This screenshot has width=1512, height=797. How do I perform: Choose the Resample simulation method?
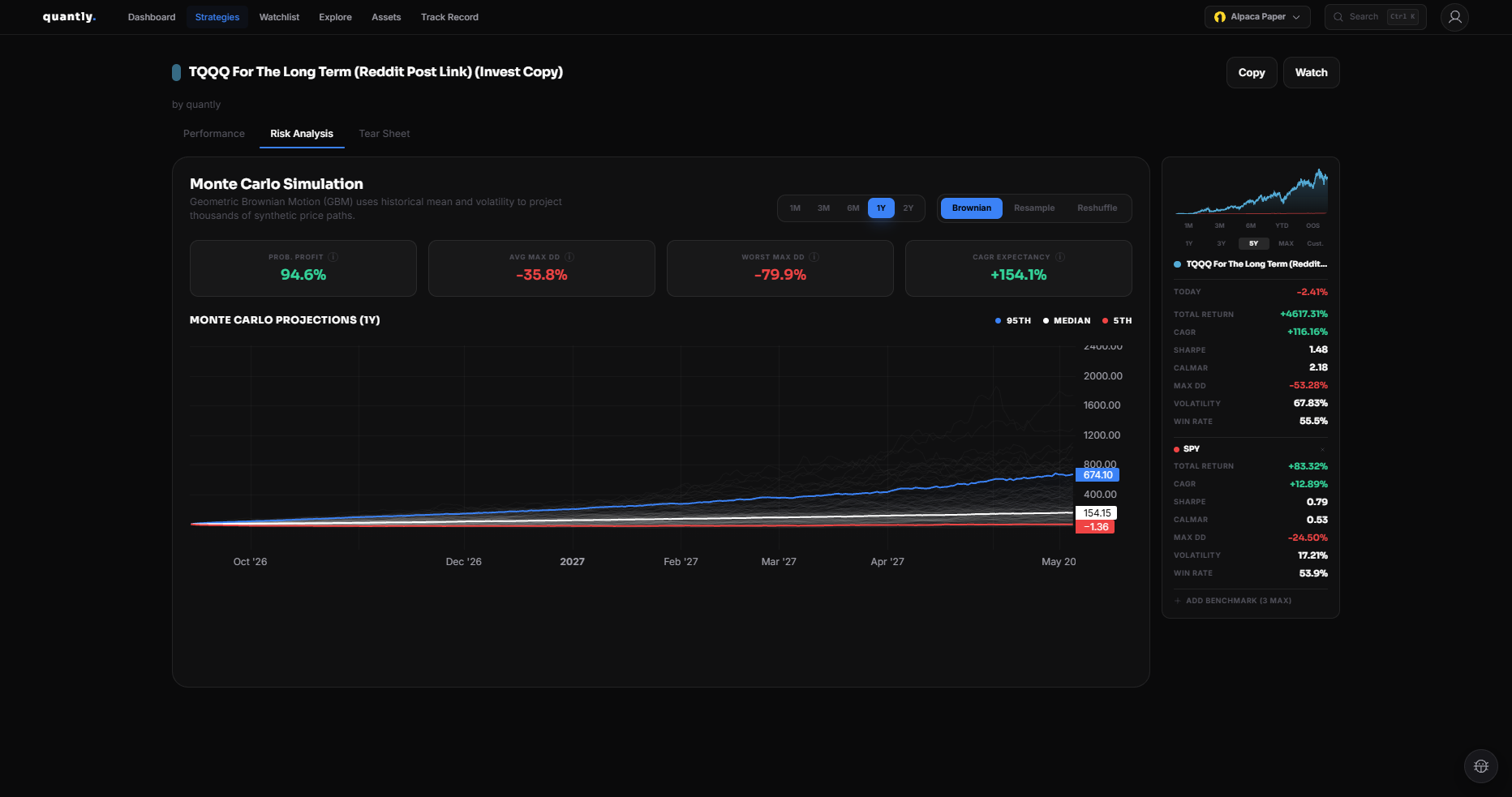click(x=1034, y=208)
